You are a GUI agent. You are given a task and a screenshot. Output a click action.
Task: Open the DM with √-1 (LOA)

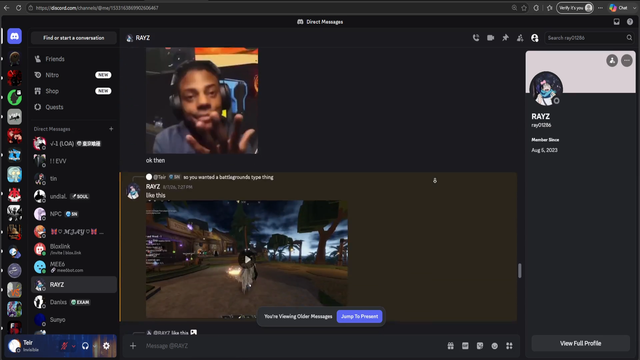click(x=74, y=143)
